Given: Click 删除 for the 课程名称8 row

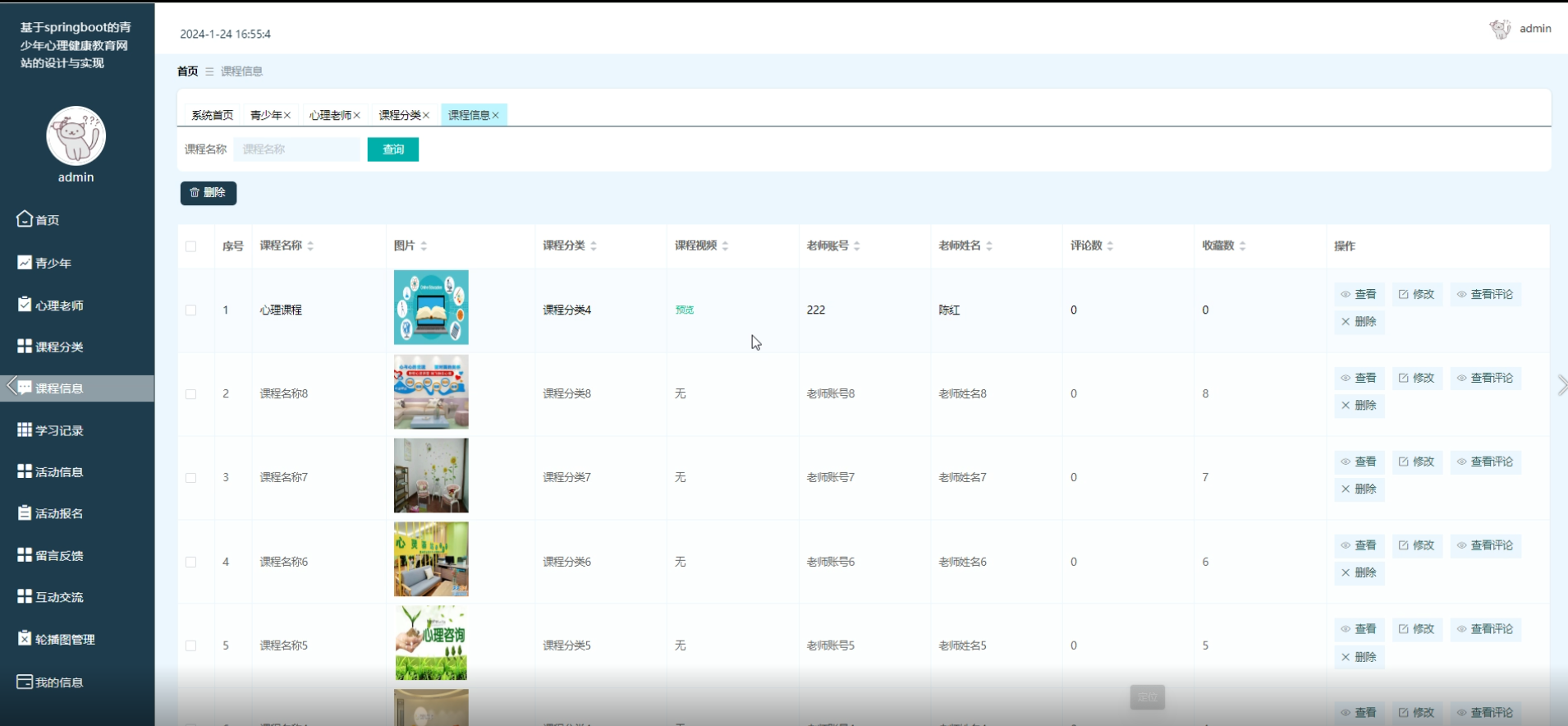Looking at the screenshot, I should coord(1359,406).
